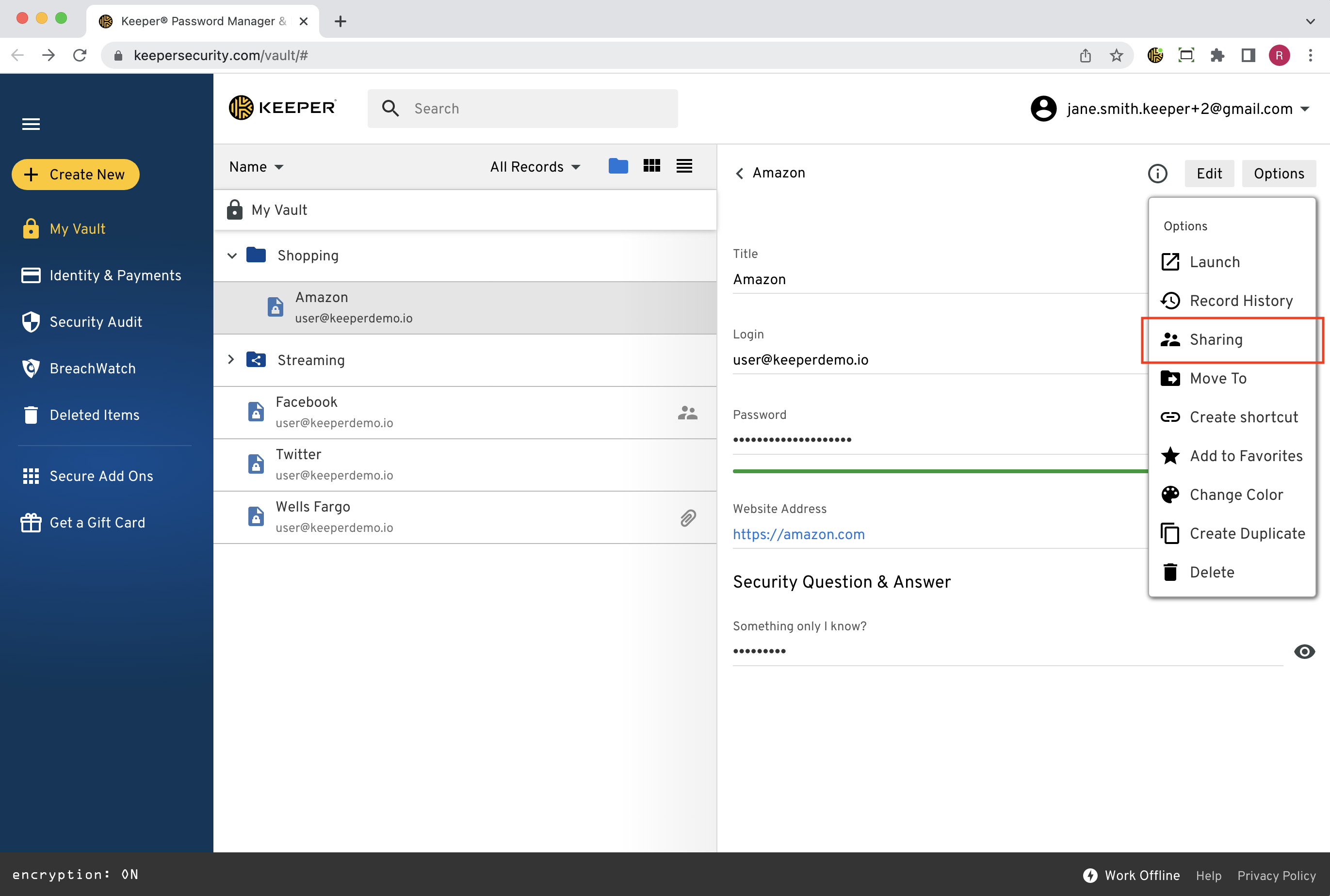
Task: Go back from the Amazon record
Action: 740,173
